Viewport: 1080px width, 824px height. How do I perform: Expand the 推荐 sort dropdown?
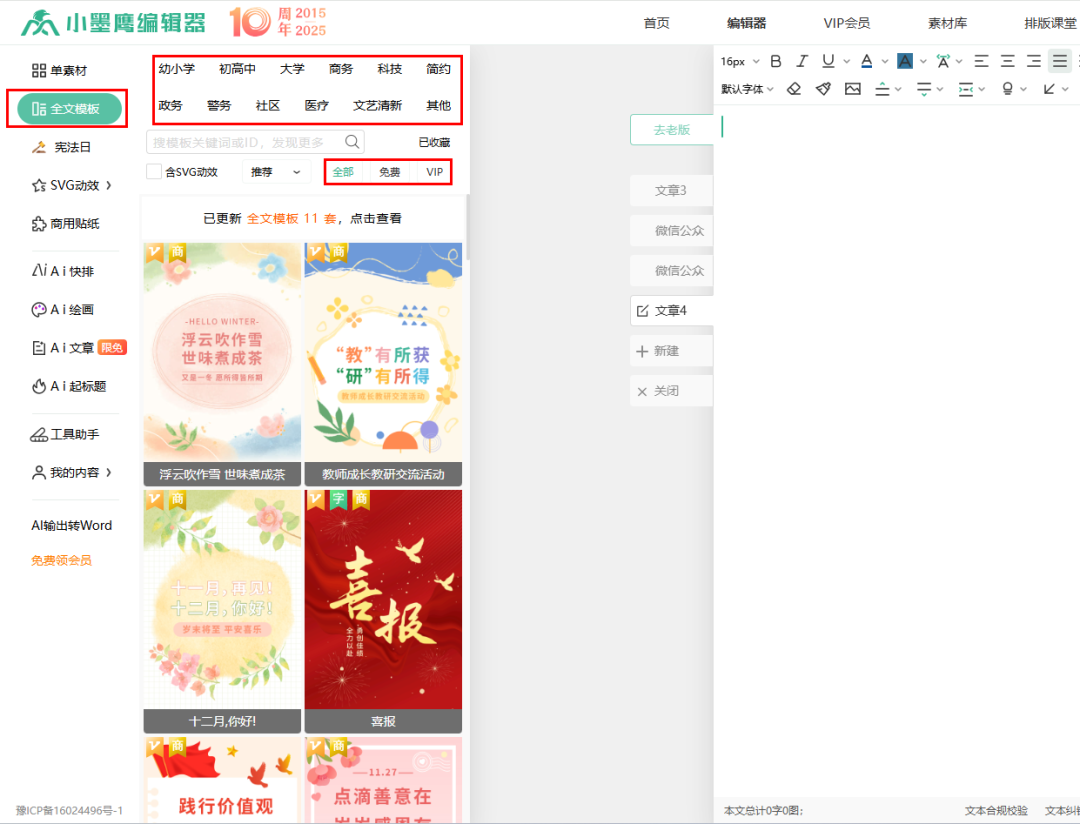276,172
